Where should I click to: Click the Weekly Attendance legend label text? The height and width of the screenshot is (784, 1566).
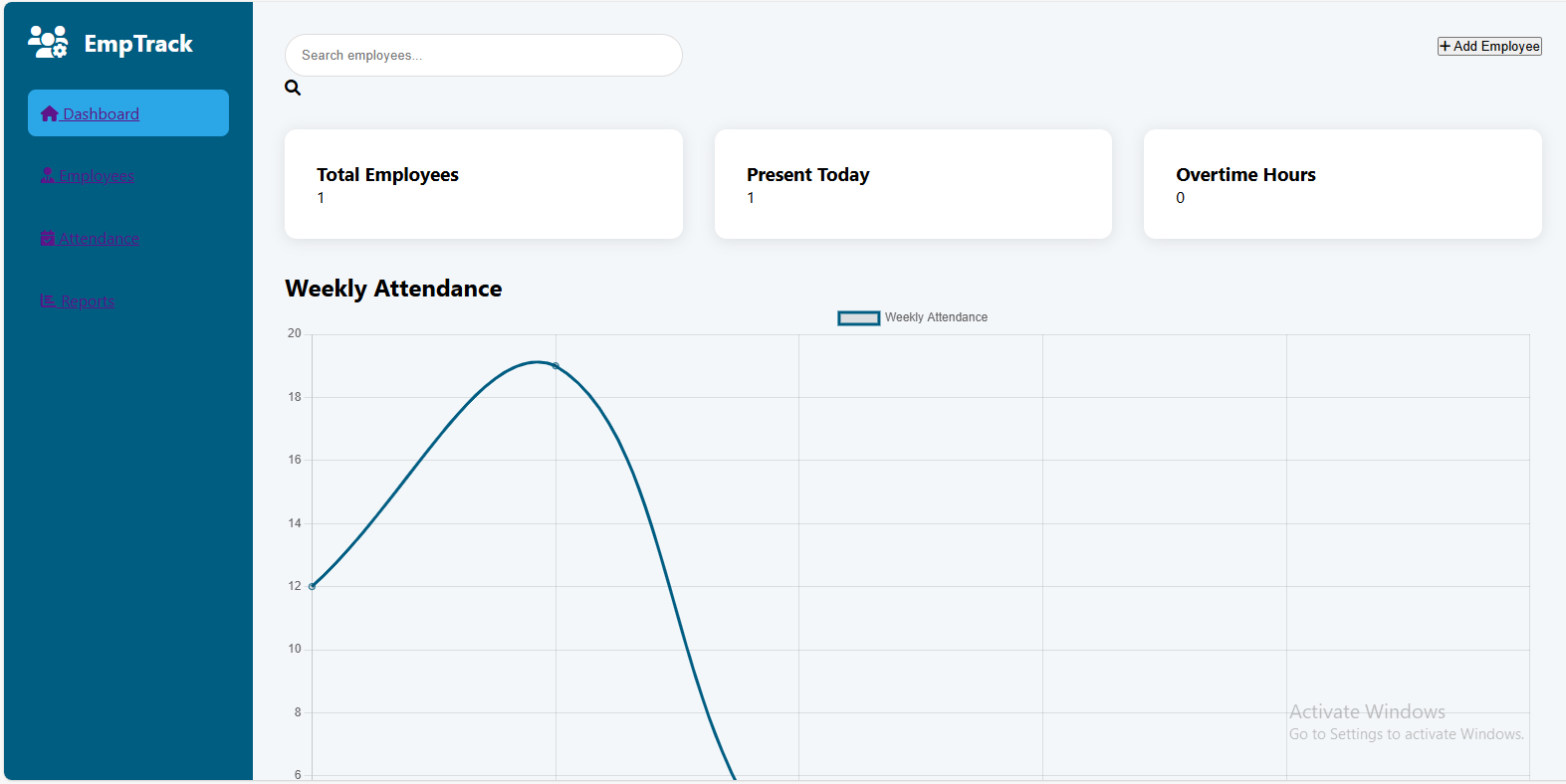(x=936, y=317)
